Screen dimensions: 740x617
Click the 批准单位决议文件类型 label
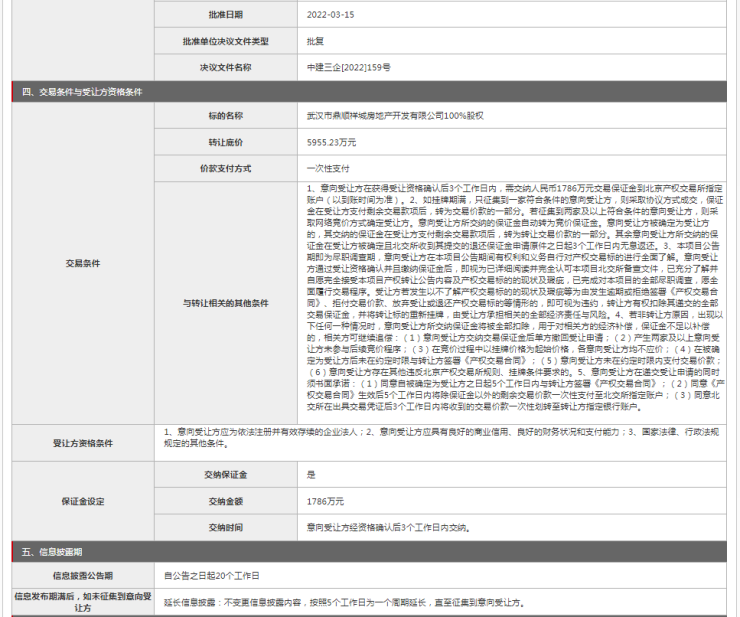click(225, 41)
